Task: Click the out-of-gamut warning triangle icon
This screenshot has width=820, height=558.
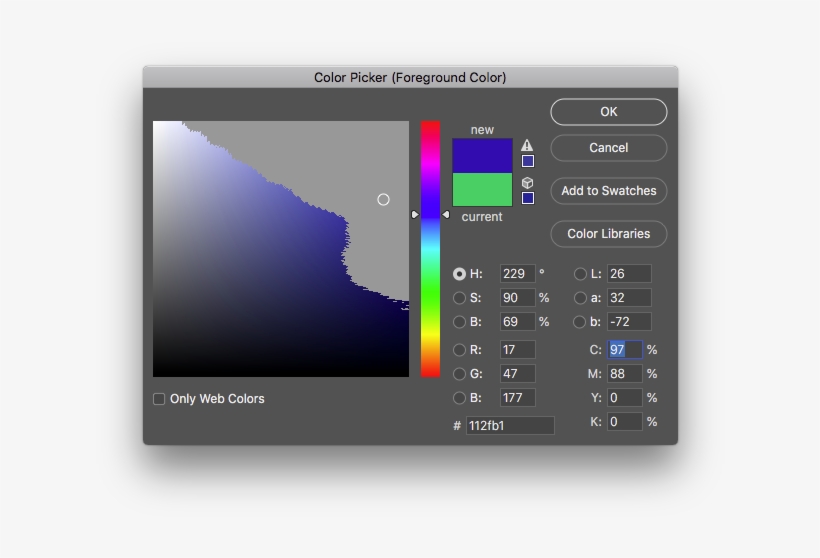Action: (x=527, y=145)
